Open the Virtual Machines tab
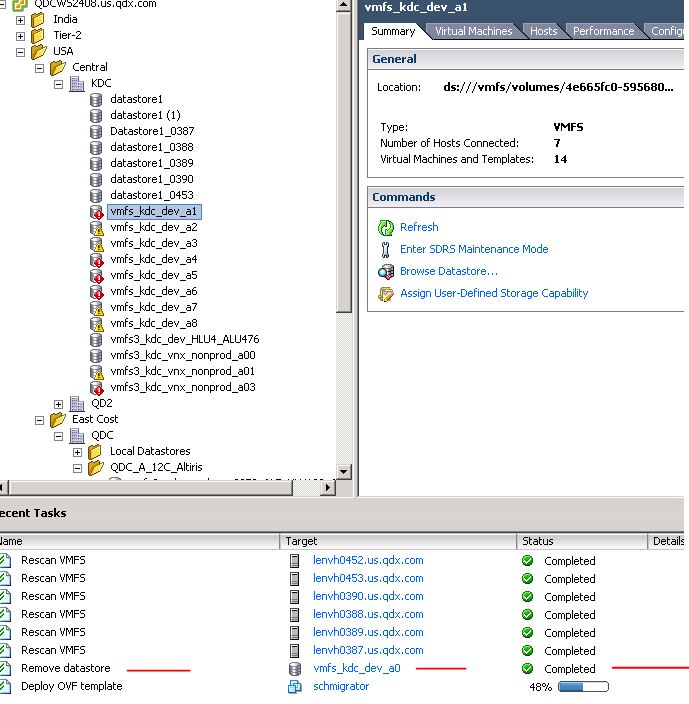 tap(474, 31)
